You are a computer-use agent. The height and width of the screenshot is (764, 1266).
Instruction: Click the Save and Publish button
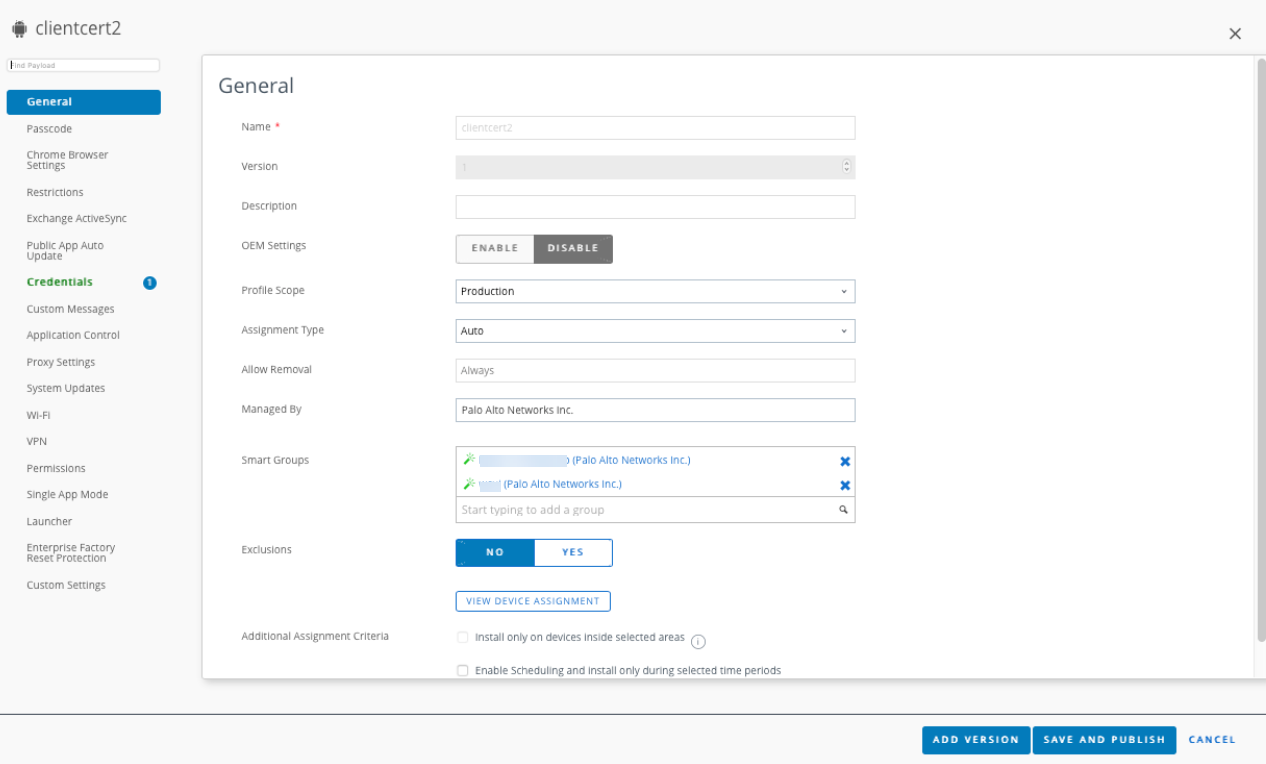[x=1104, y=740]
